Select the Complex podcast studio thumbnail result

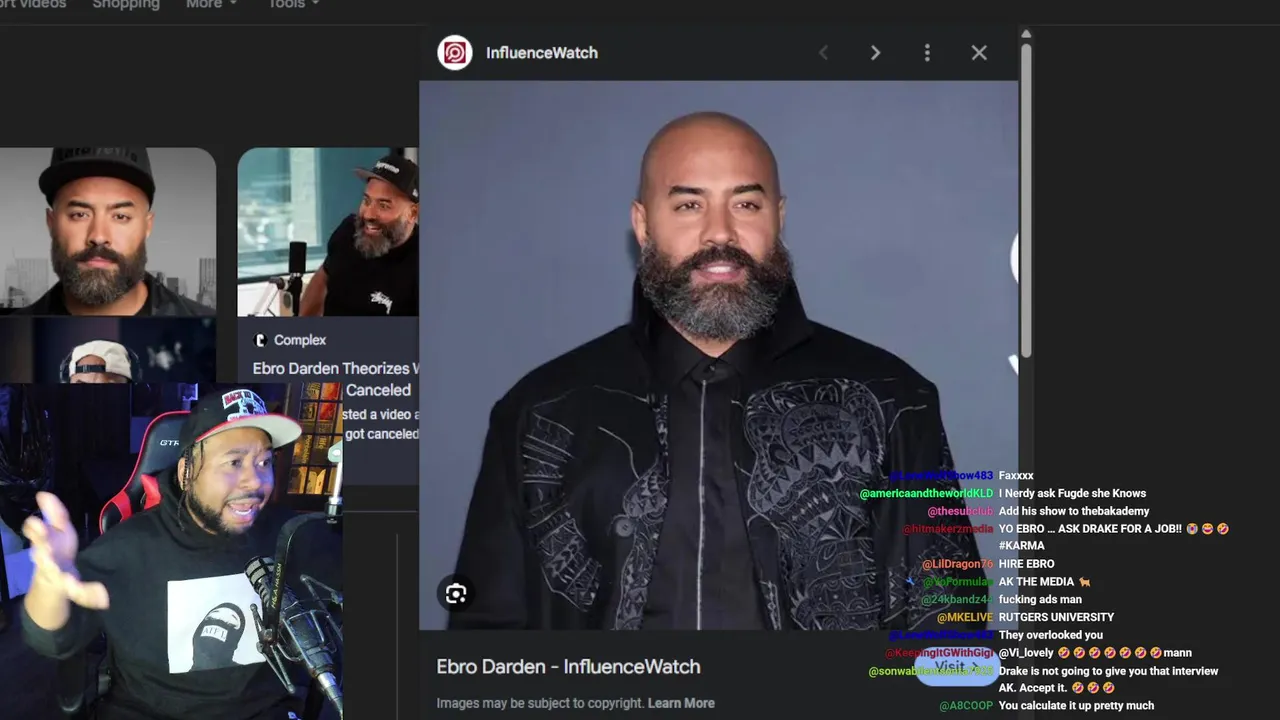pos(328,232)
